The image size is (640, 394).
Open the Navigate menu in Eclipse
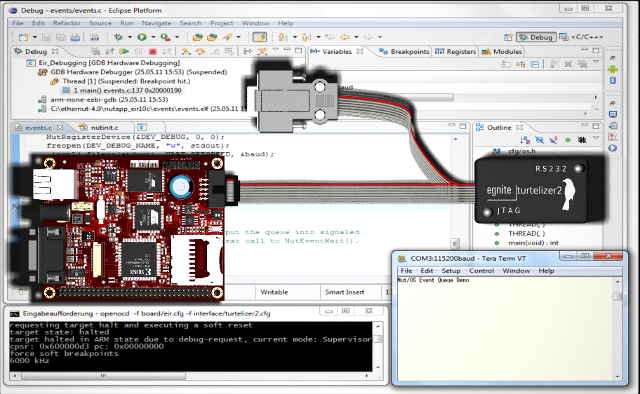point(157,23)
